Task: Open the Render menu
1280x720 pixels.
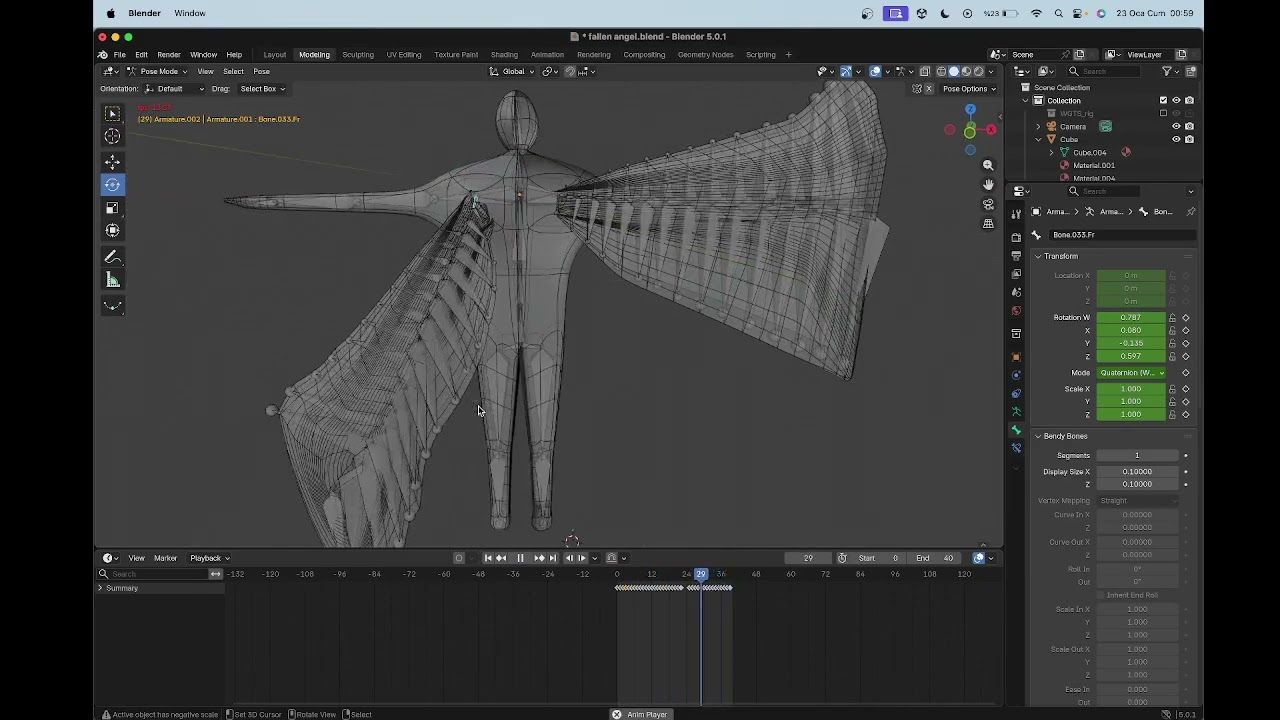Action: [168, 55]
